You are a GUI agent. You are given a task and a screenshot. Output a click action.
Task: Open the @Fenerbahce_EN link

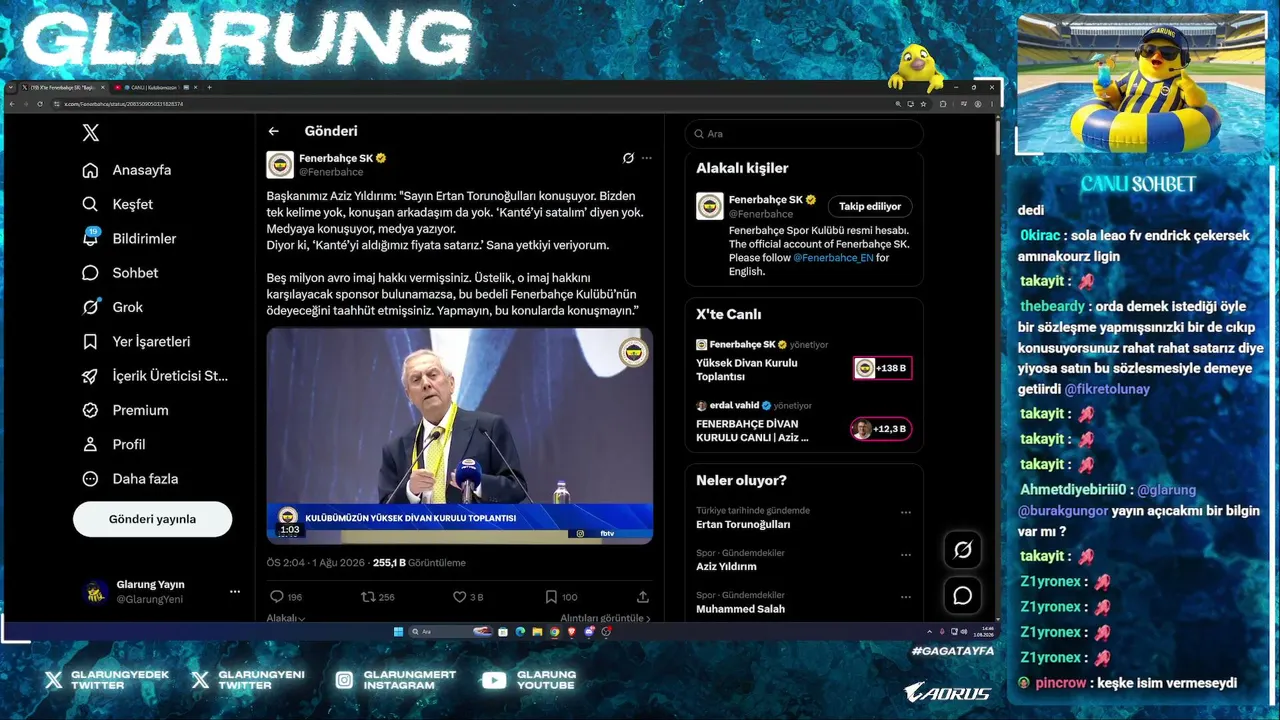click(x=833, y=257)
